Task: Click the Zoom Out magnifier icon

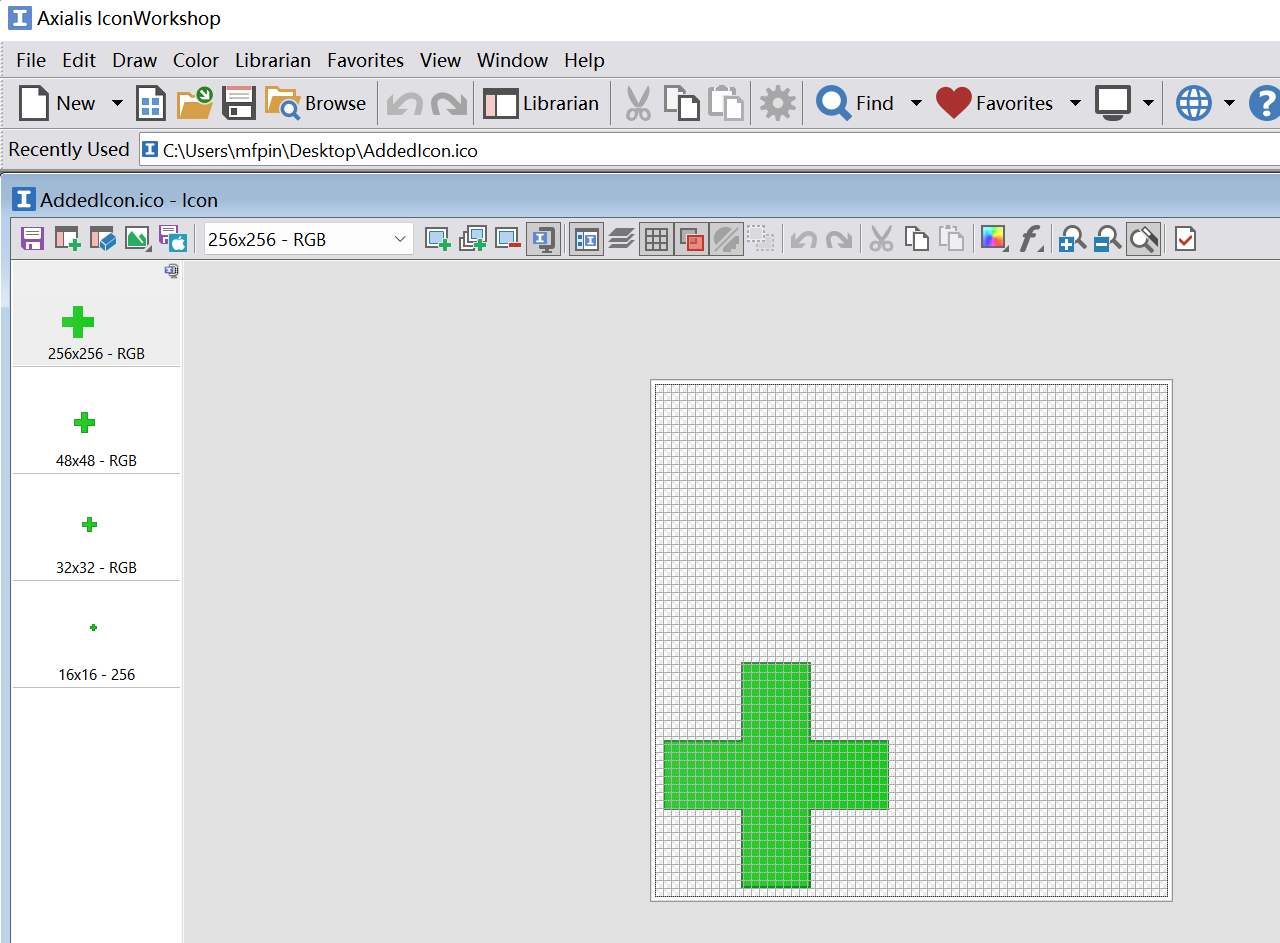Action: point(1107,239)
